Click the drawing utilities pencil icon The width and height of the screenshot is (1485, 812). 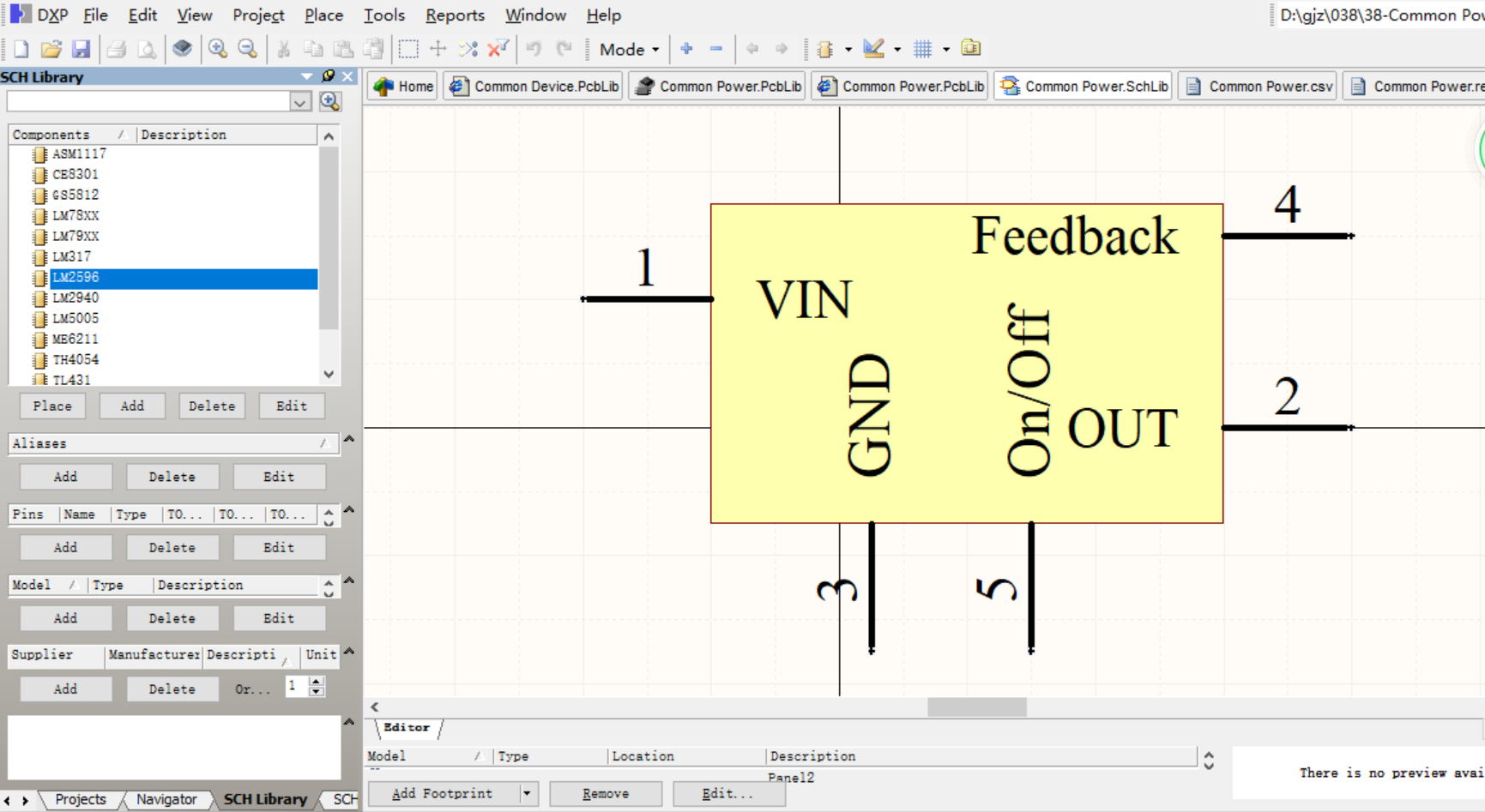point(873,49)
